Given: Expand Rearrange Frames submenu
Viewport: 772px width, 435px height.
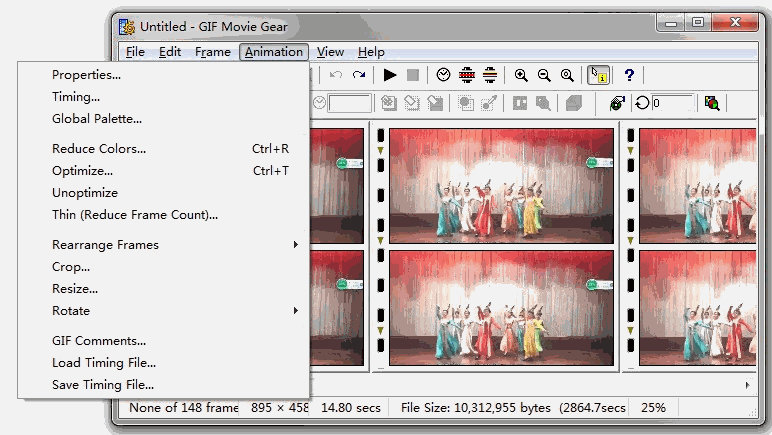Looking at the screenshot, I should 163,245.
